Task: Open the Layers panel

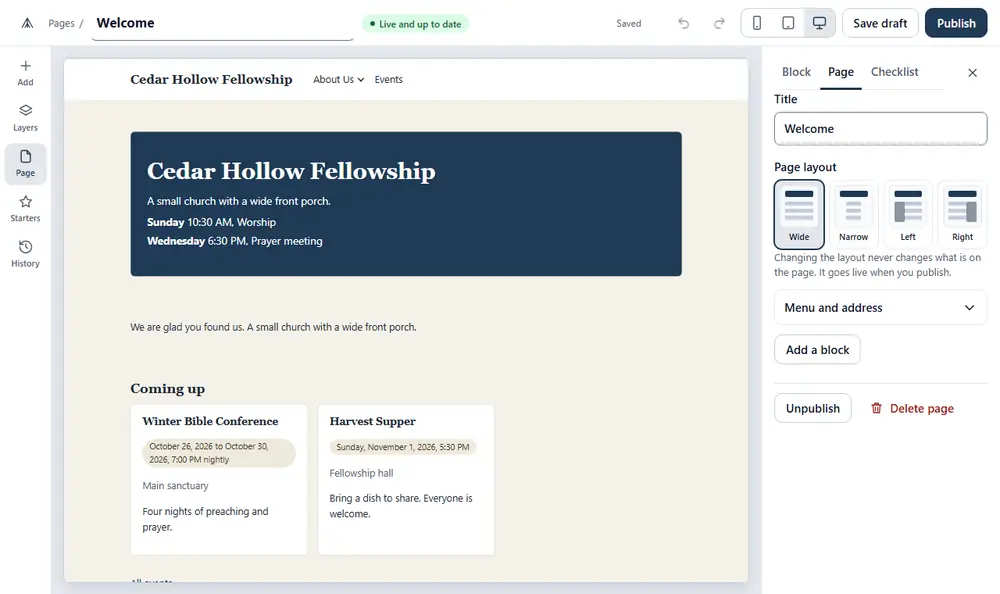Action: (26, 118)
